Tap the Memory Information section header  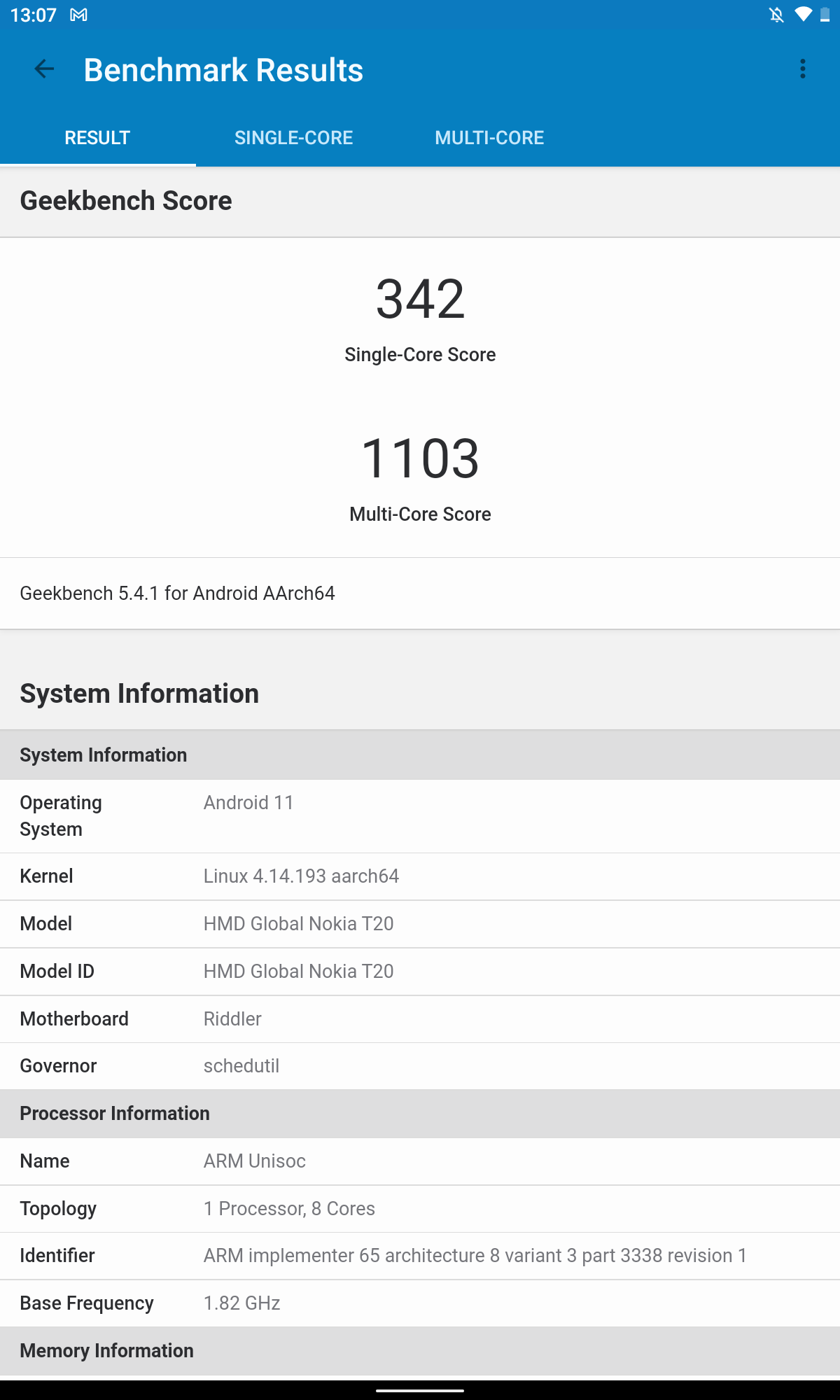coord(420,1351)
